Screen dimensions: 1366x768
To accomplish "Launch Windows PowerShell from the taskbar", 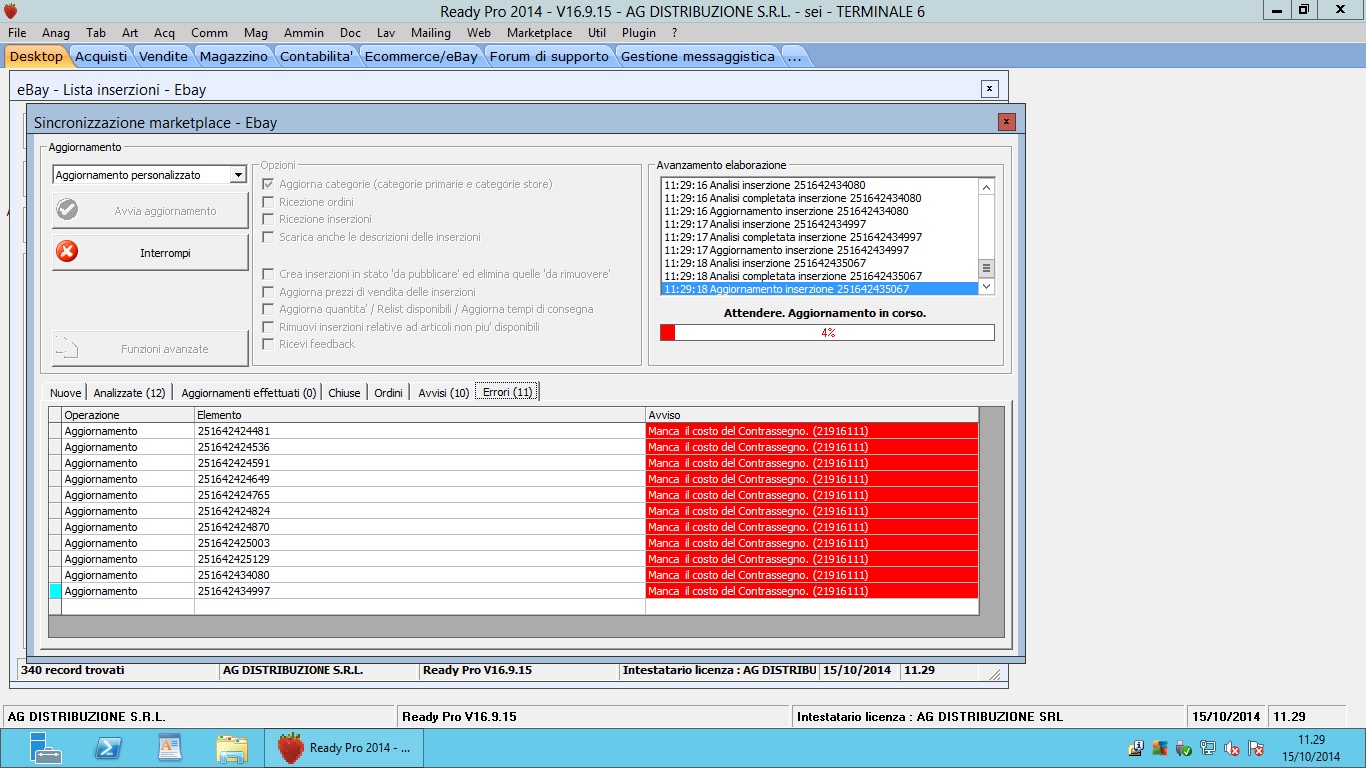I will click(108, 747).
